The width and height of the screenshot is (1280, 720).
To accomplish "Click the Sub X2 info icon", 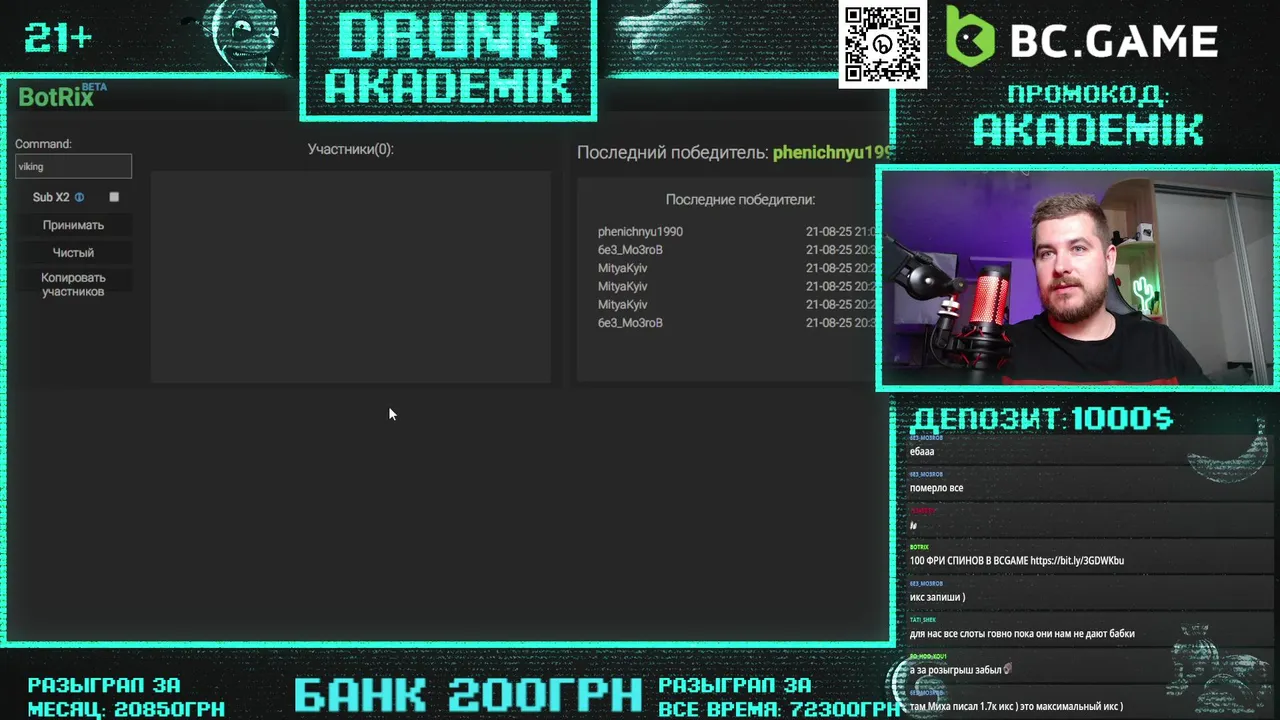I will [x=79, y=198].
